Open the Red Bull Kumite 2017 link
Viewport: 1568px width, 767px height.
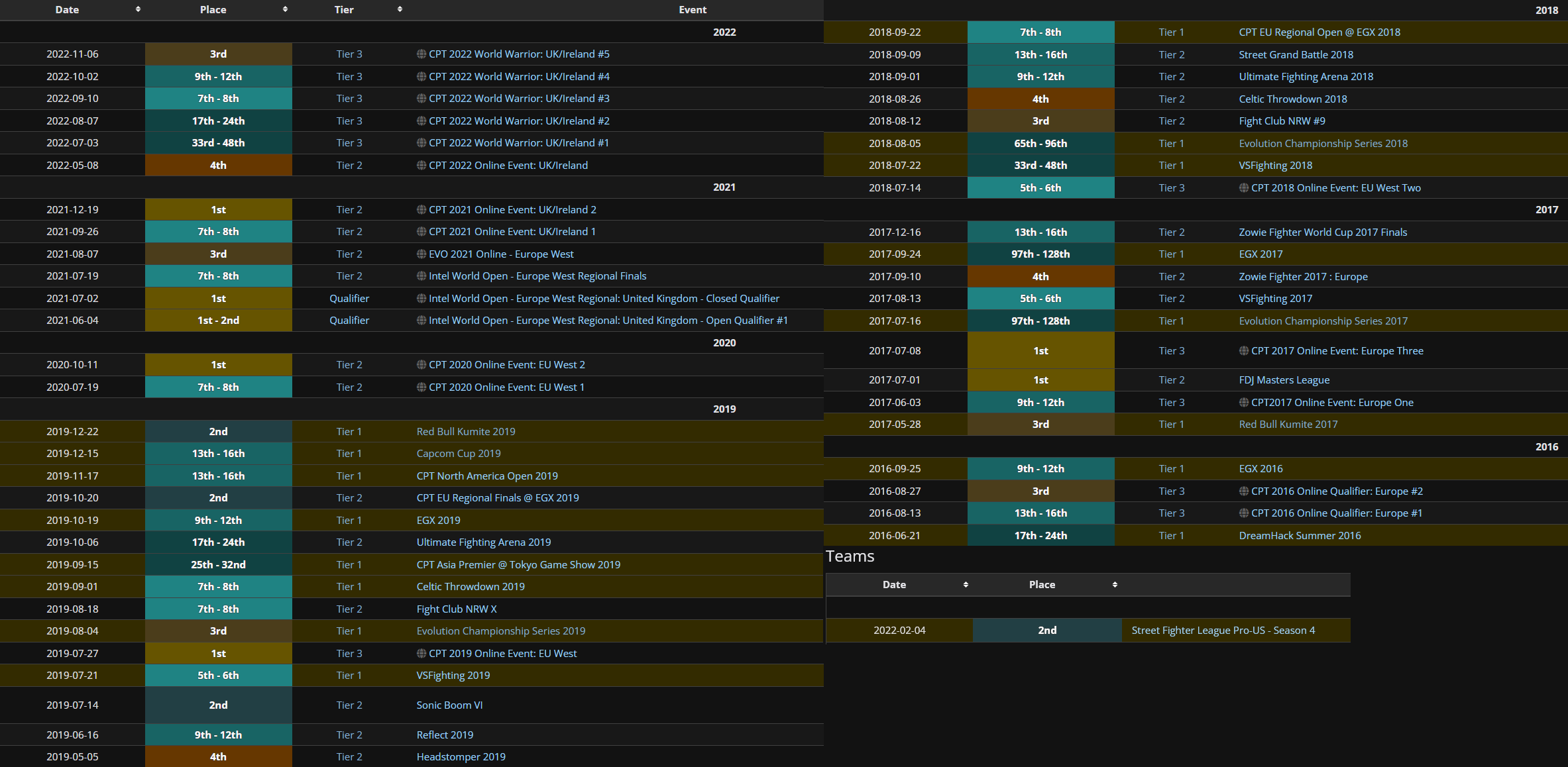[x=1288, y=425]
